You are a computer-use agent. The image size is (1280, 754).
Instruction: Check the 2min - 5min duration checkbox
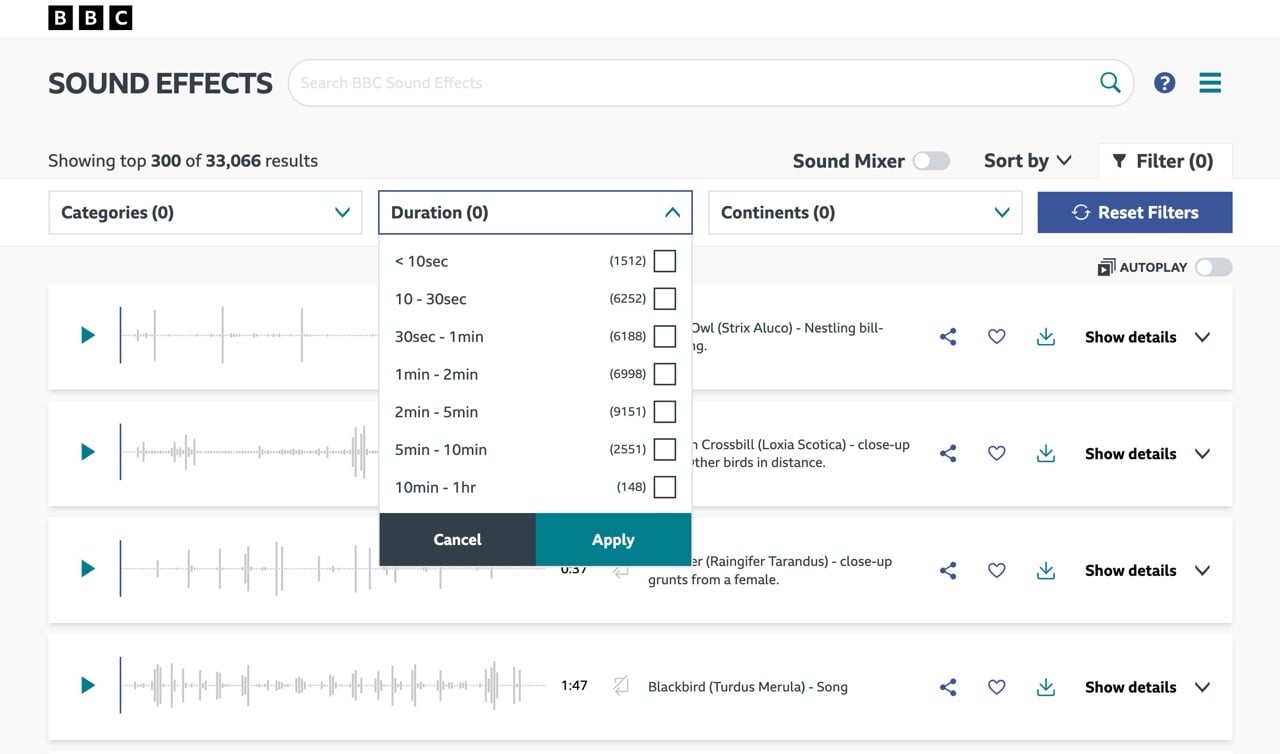click(x=665, y=411)
